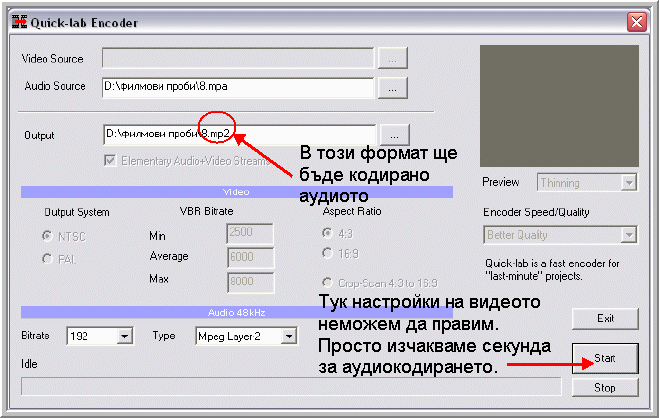
Task: Click the Audio 48kHz section header
Action: click(237, 313)
